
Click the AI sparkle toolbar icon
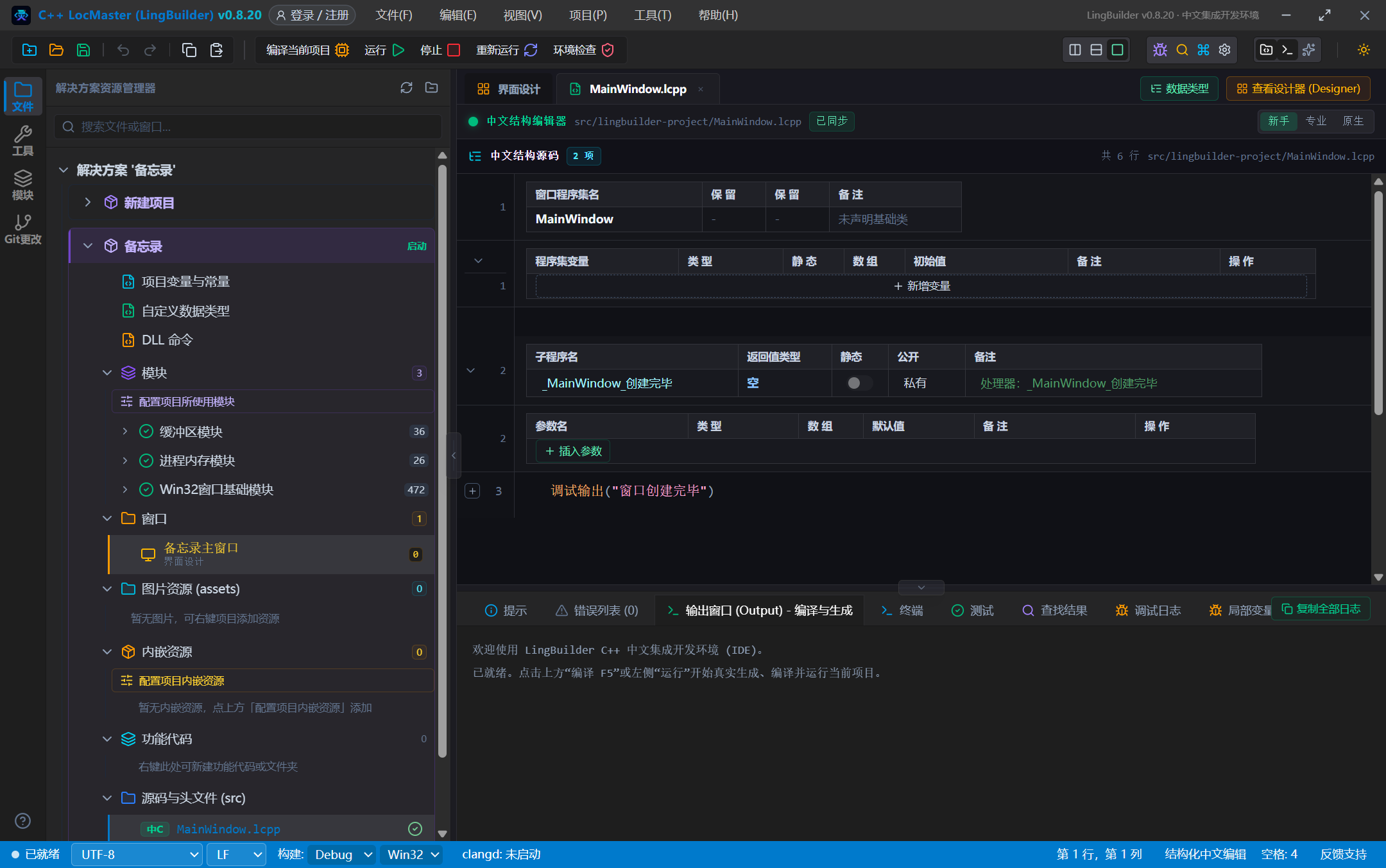(1309, 50)
